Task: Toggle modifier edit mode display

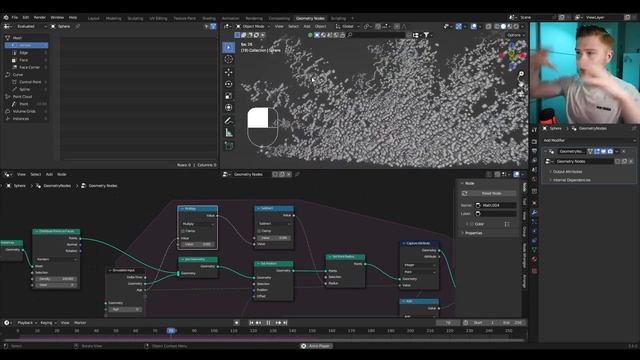Action: tap(597, 151)
